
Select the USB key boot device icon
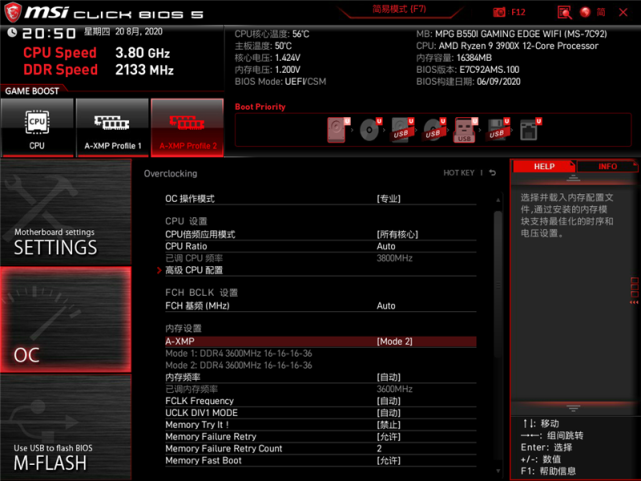(466, 130)
